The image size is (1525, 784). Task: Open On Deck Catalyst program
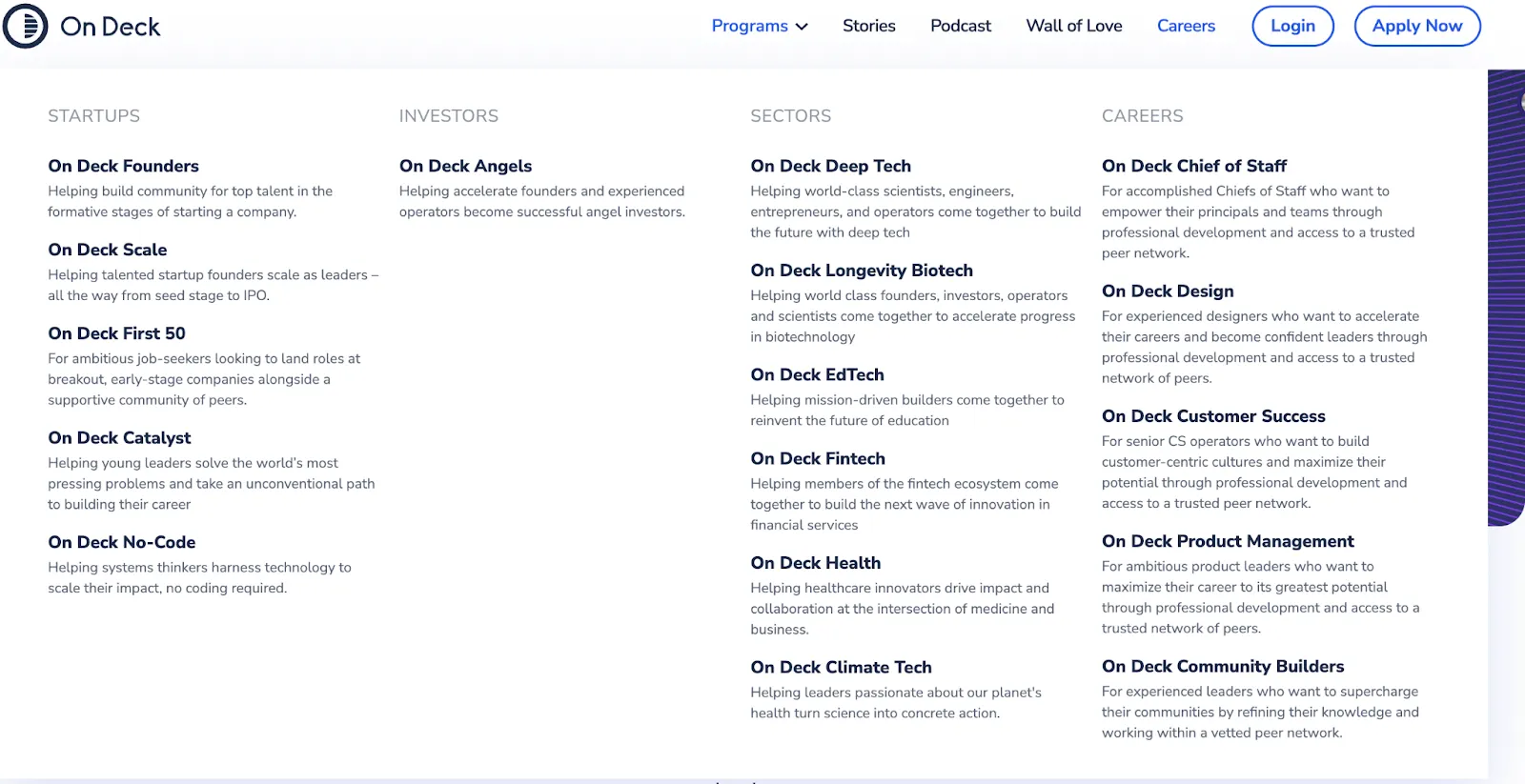120,437
